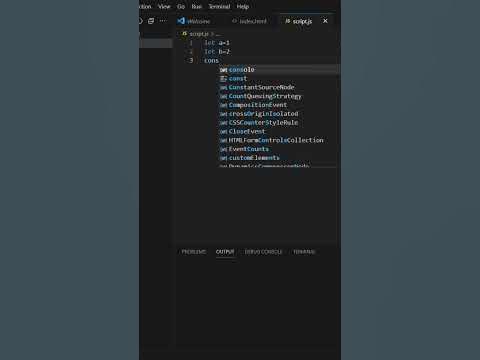Open the OUTPUT panel tab
The width and height of the screenshot is (480, 360).
(x=225, y=252)
